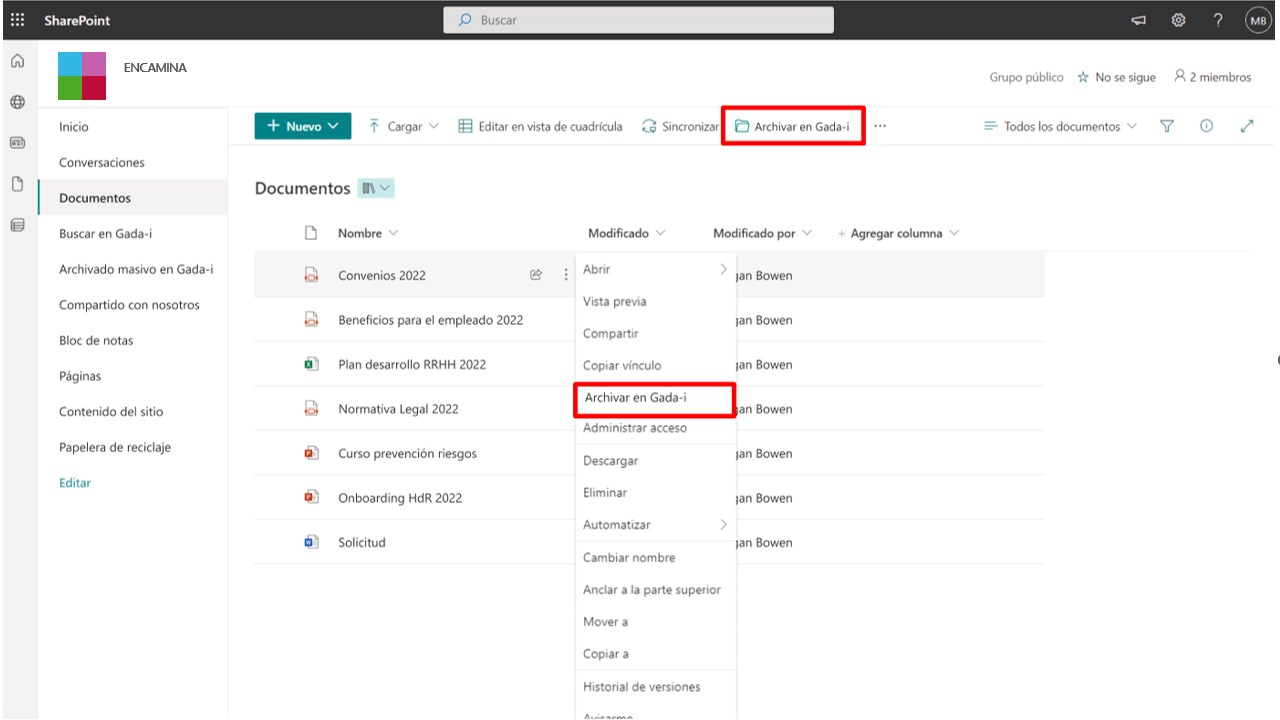Click the PowerPoint icon of Curso prevención riesgos
The width and height of the screenshot is (1280, 720).
click(x=311, y=453)
